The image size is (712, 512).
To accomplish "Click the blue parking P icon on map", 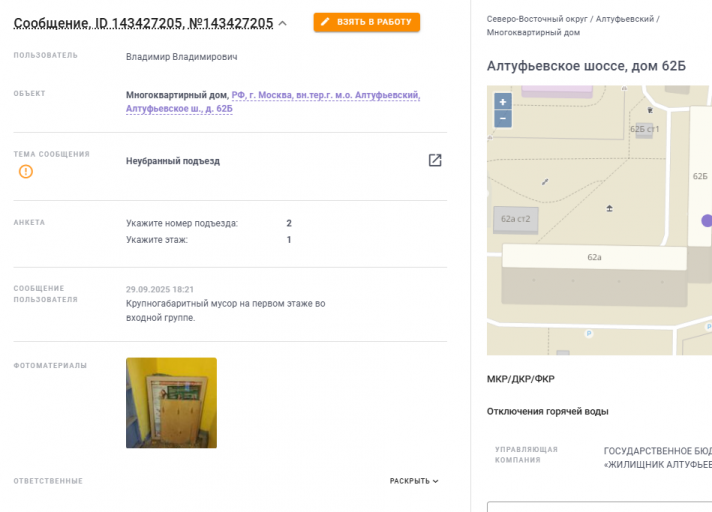I will pos(588,334).
